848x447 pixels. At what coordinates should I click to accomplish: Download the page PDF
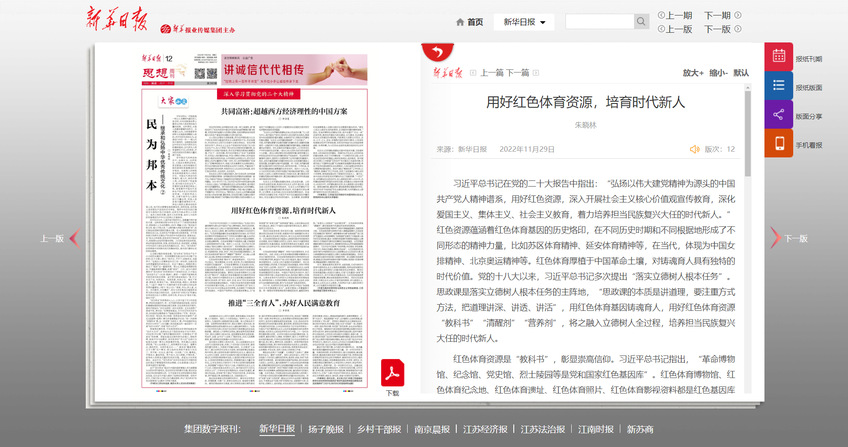pos(392,373)
